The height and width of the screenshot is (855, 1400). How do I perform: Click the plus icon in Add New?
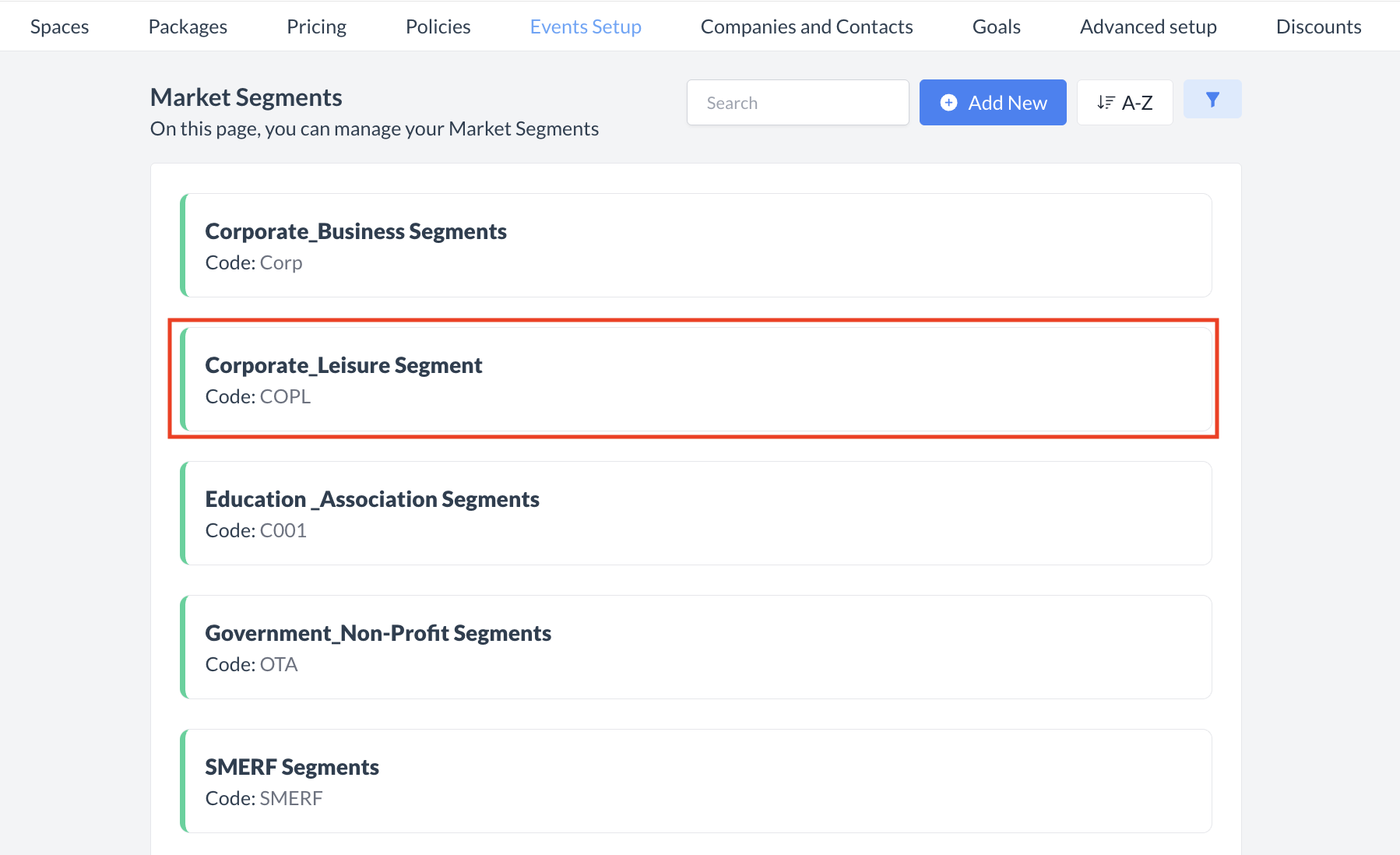(x=948, y=103)
